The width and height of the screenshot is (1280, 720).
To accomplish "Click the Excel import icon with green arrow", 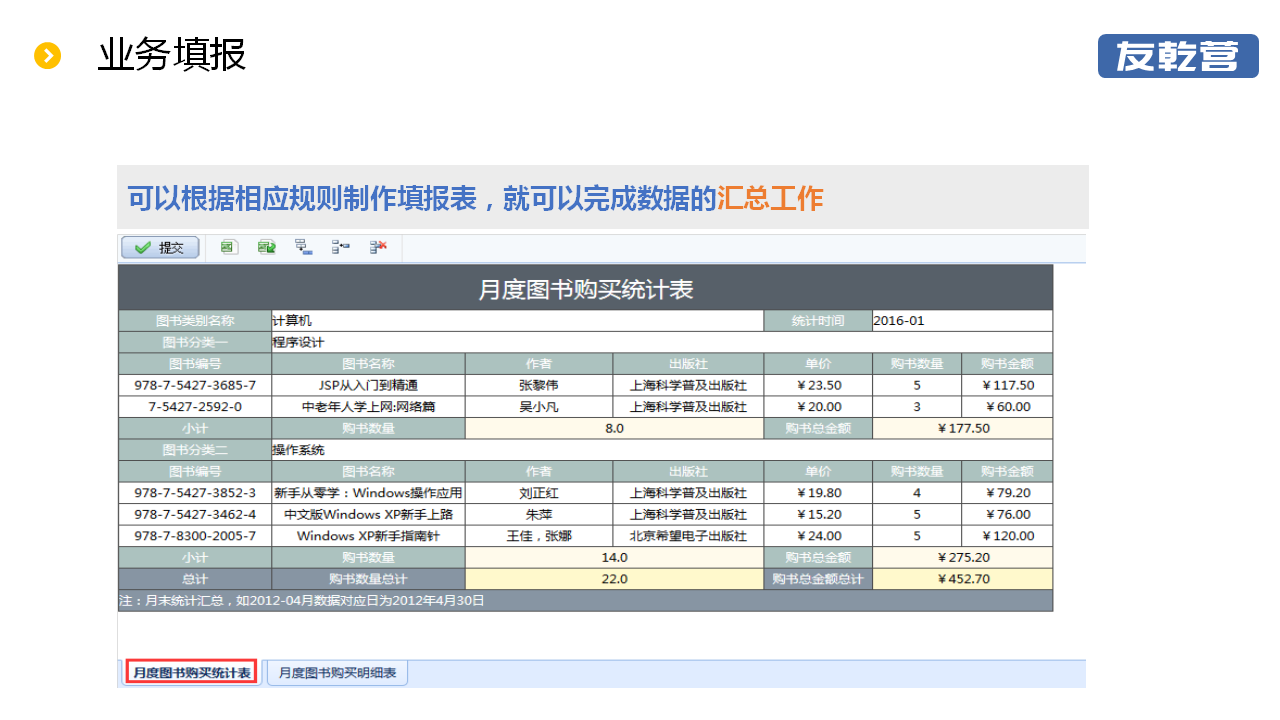I will [266, 247].
